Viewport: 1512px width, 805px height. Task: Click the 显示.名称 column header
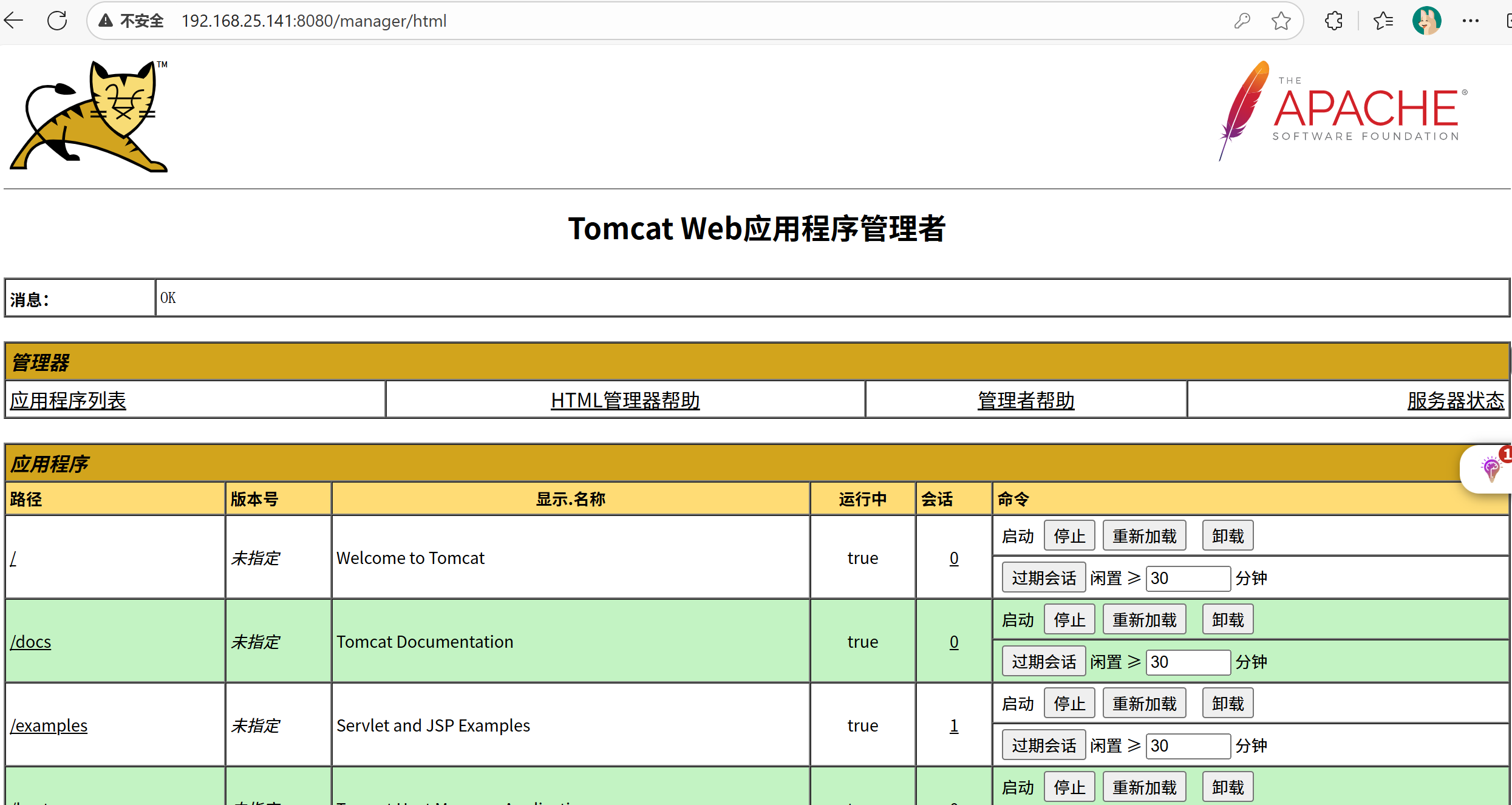571,499
